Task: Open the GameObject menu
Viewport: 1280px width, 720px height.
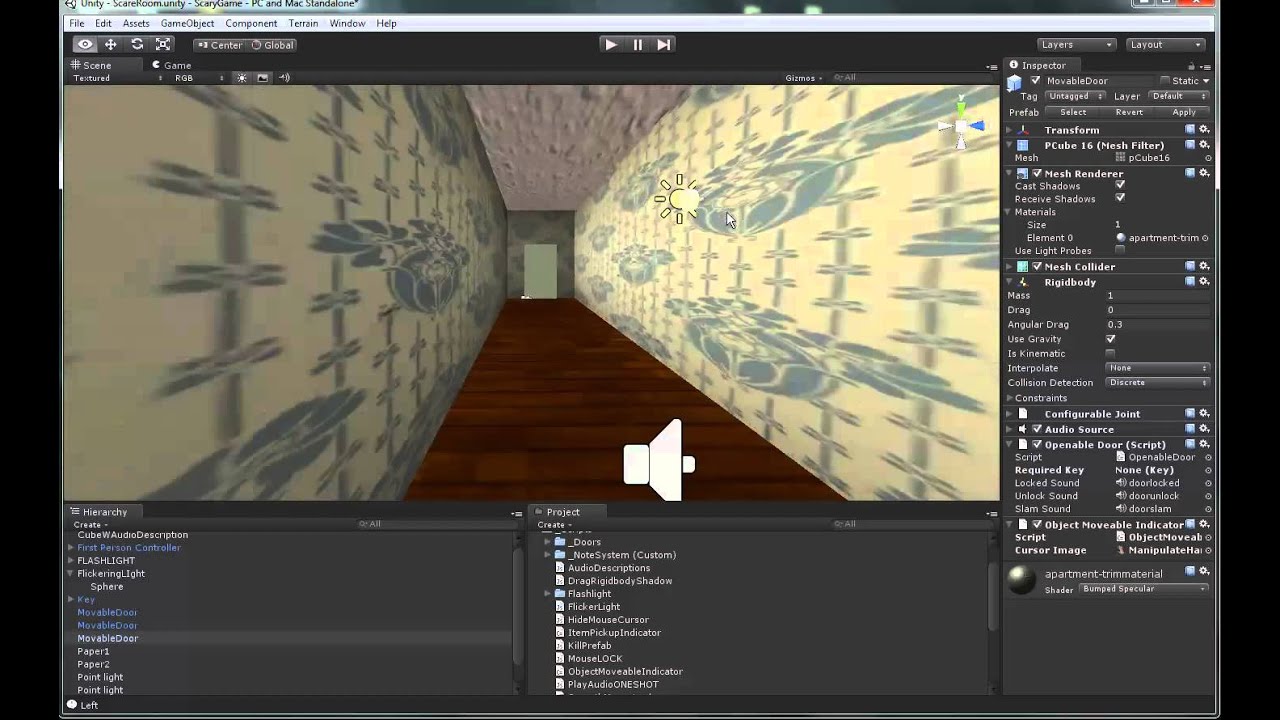Action: tap(187, 23)
